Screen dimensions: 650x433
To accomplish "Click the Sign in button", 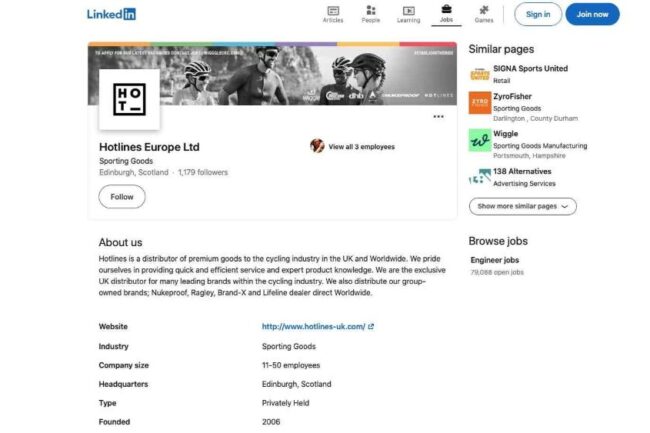I will point(538,14).
